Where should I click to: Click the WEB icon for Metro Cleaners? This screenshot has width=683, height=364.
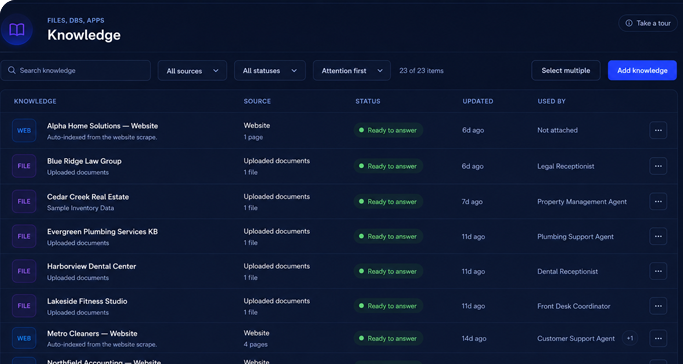pyautogui.click(x=24, y=338)
